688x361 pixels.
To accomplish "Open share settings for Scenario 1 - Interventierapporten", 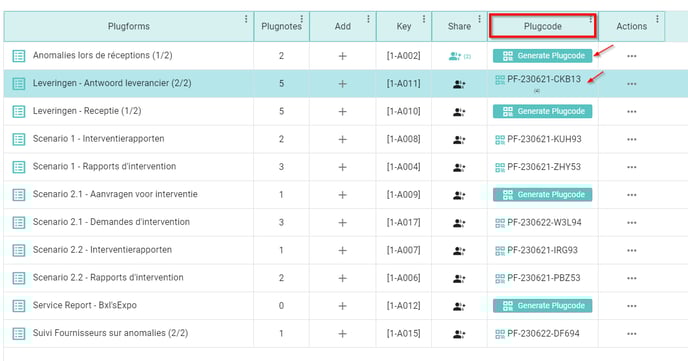I will point(459,140).
